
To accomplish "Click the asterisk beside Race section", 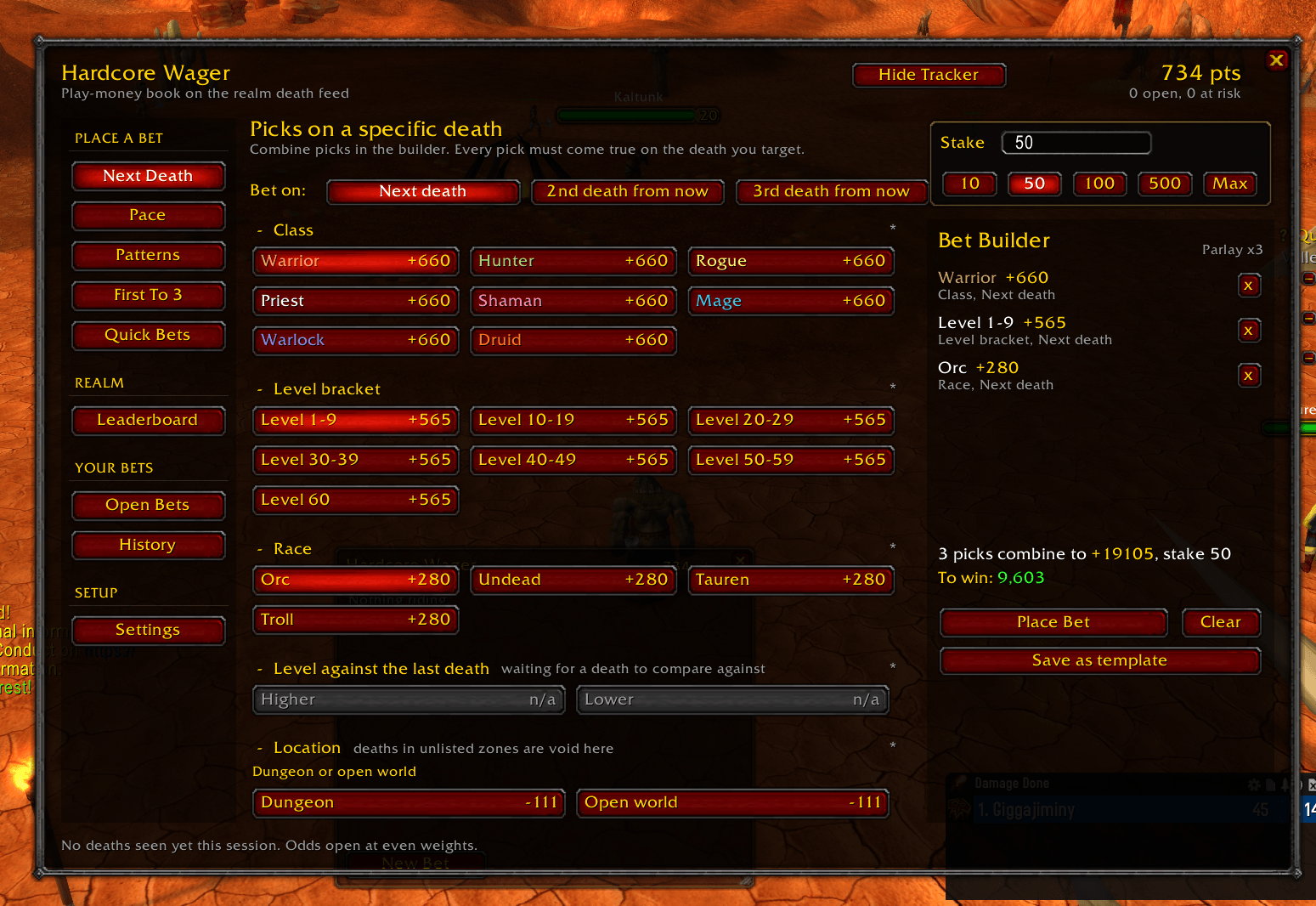I will [x=893, y=548].
